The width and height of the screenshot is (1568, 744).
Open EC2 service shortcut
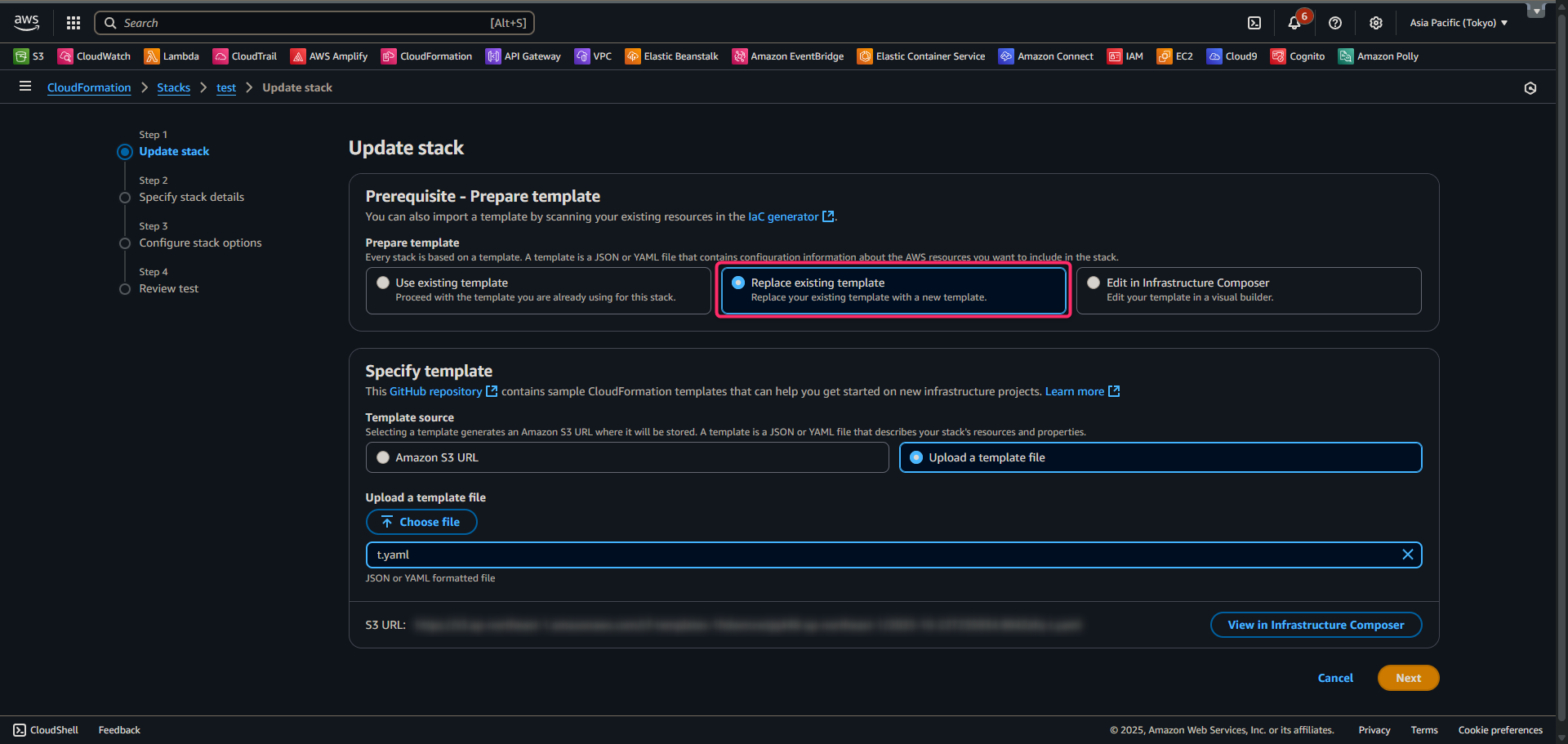1175,56
